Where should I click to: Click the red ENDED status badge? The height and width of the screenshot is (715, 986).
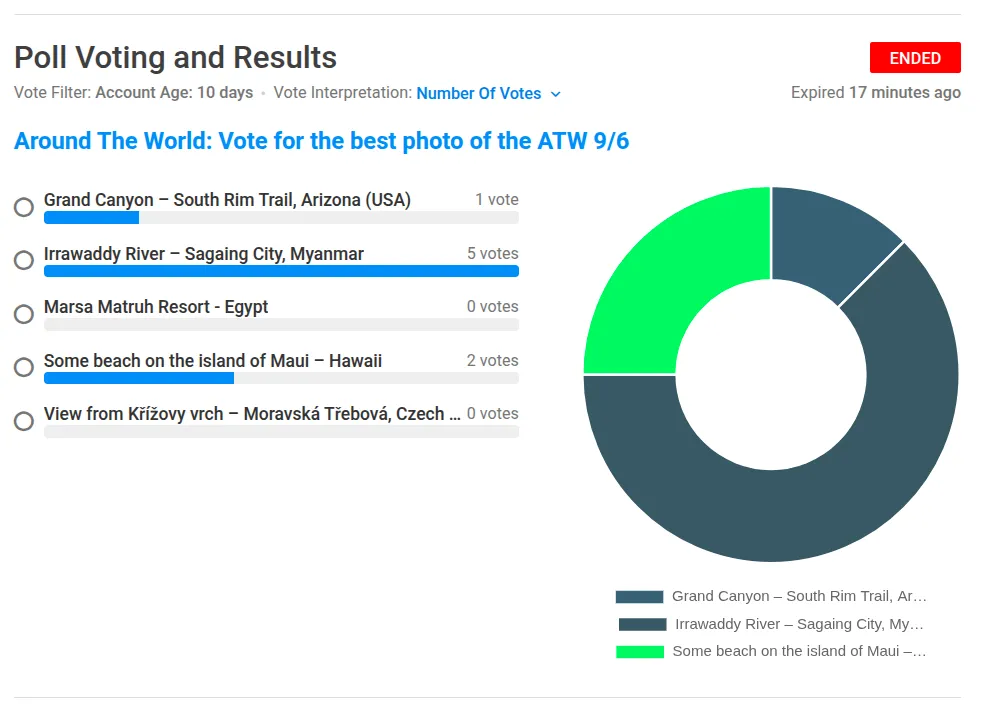[915, 58]
